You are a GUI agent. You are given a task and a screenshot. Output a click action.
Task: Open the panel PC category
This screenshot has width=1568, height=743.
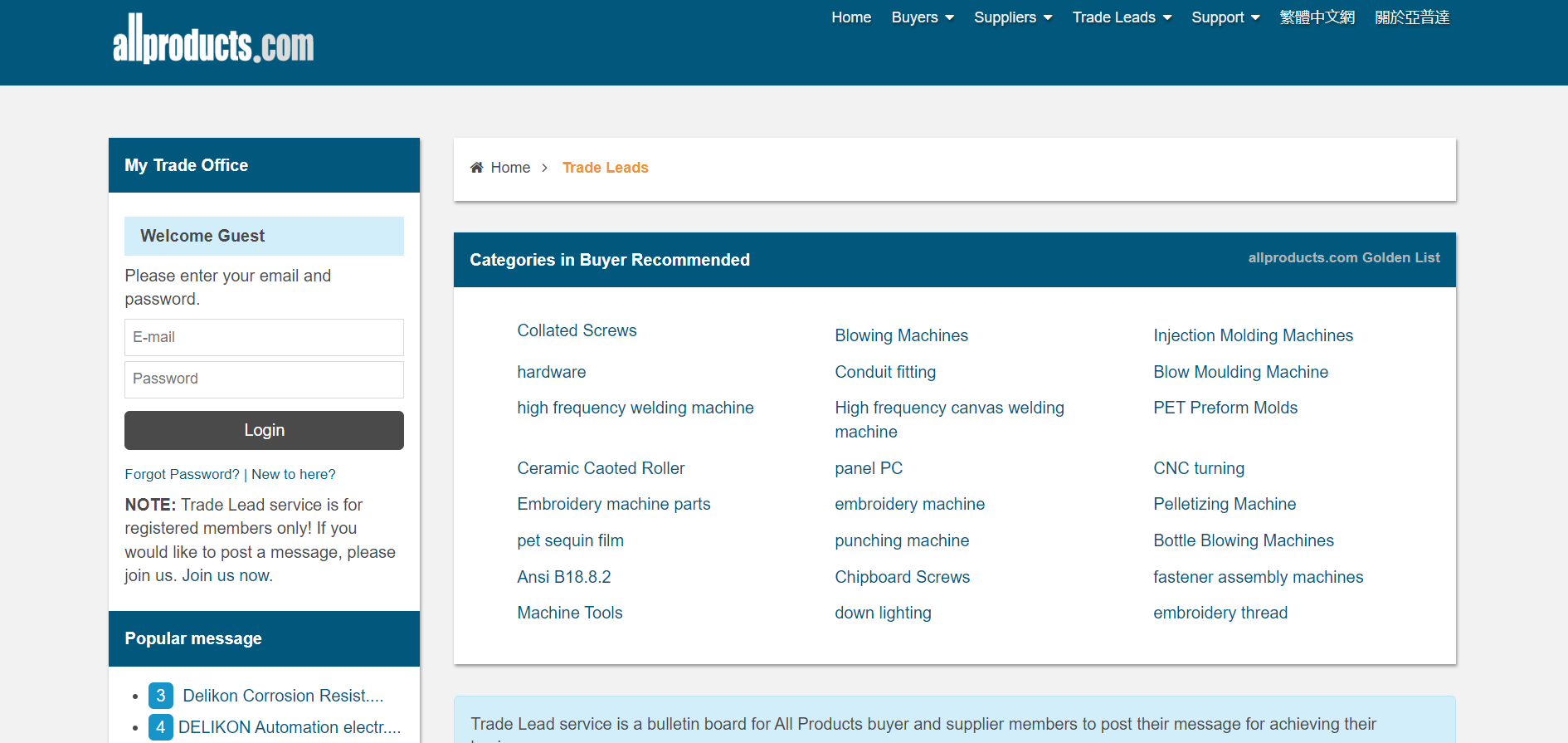pyautogui.click(x=869, y=468)
